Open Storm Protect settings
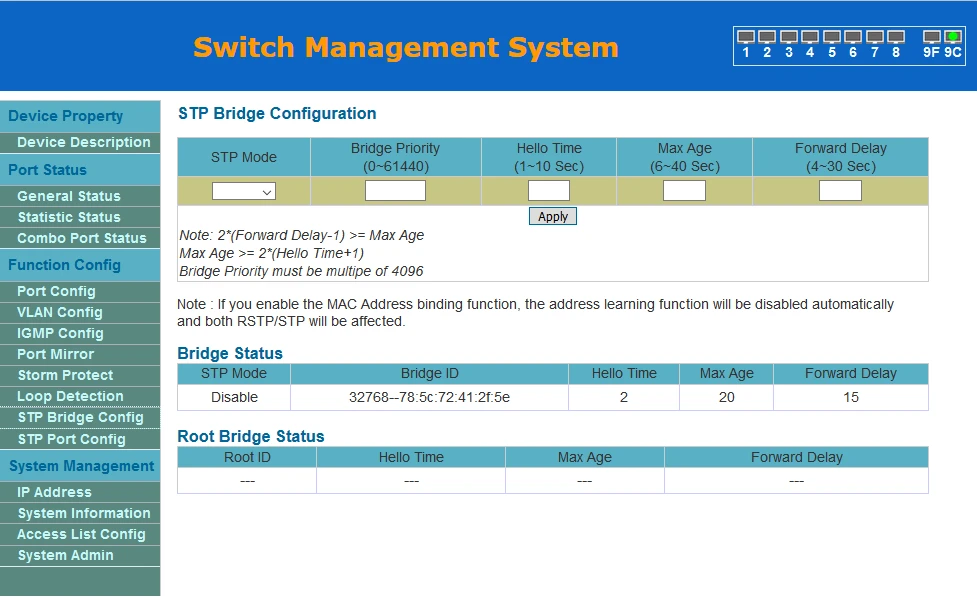This screenshot has height=598, width=977. (x=65, y=375)
